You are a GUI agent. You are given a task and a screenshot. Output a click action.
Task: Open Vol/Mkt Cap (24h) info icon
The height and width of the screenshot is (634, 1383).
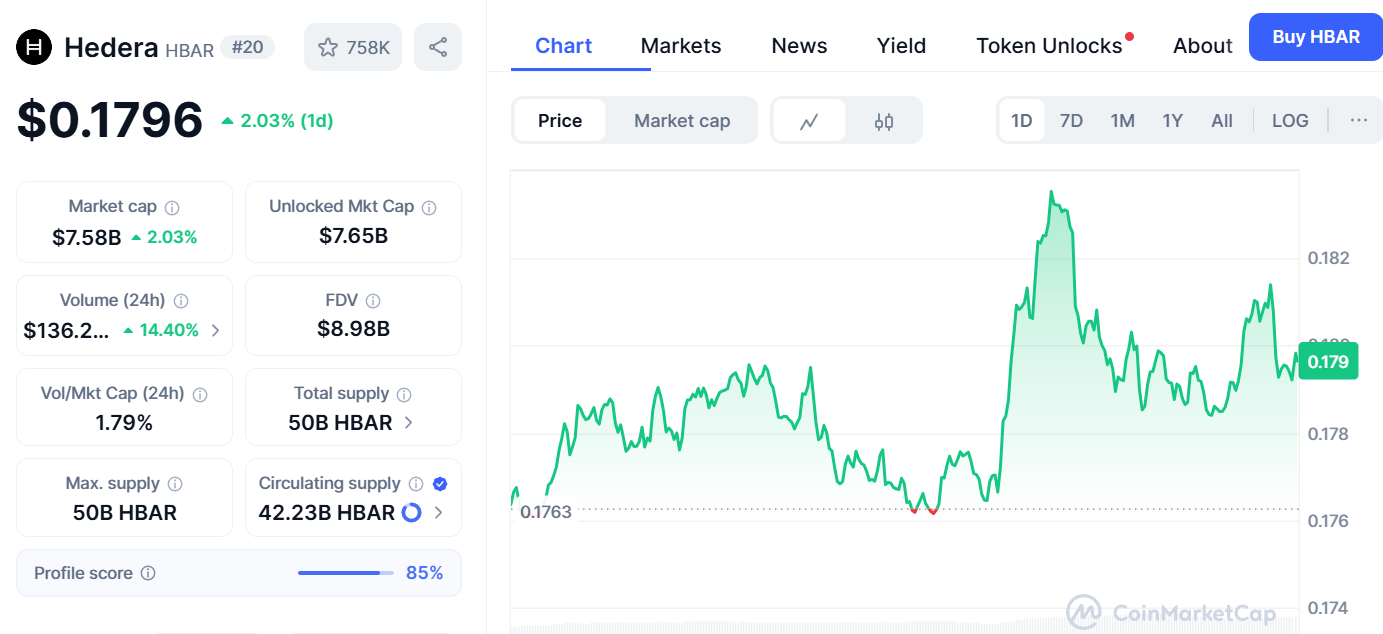pyautogui.click(x=200, y=395)
